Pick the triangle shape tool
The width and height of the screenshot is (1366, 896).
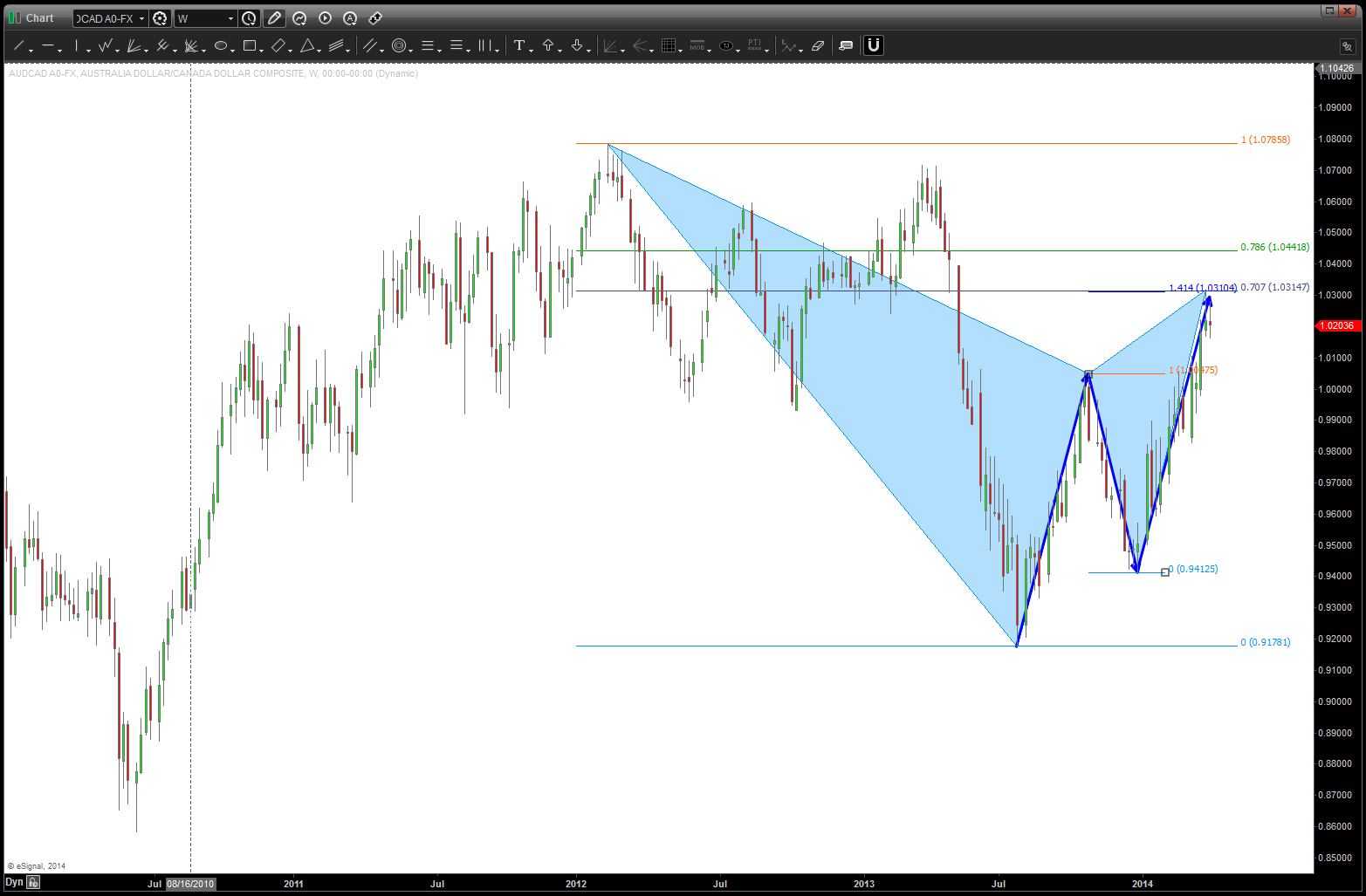coord(307,45)
